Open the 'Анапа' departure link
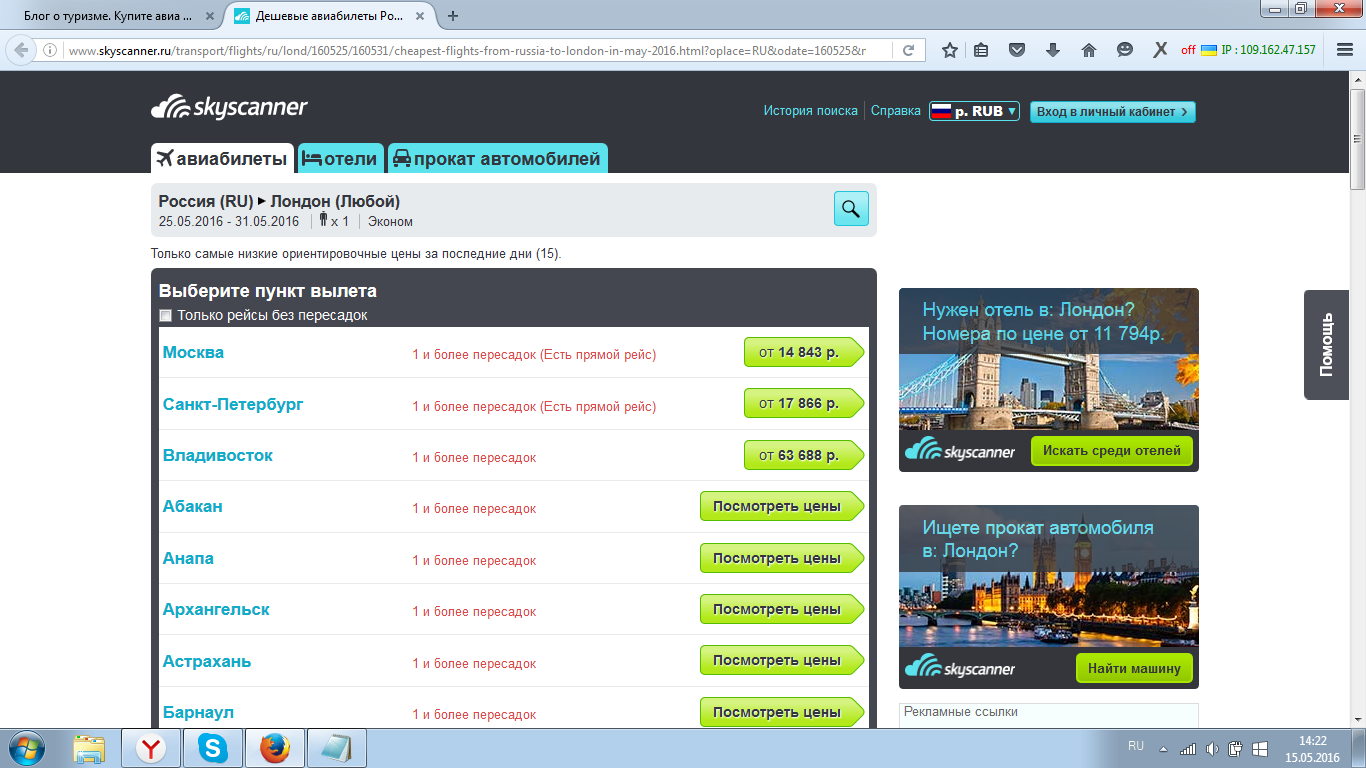Image resolution: width=1366 pixels, height=768 pixels. click(188, 558)
